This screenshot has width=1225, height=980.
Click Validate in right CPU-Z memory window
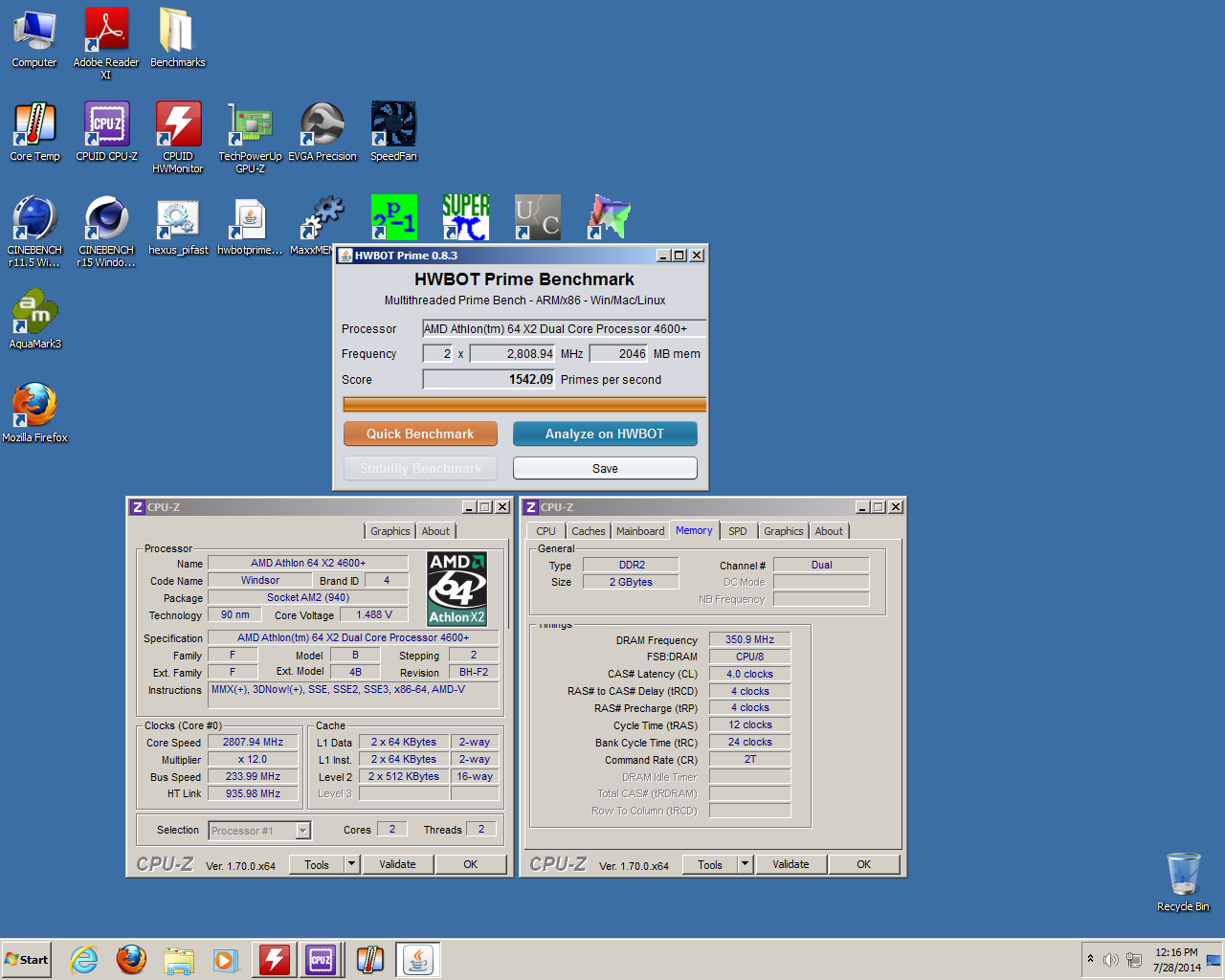[x=791, y=864]
